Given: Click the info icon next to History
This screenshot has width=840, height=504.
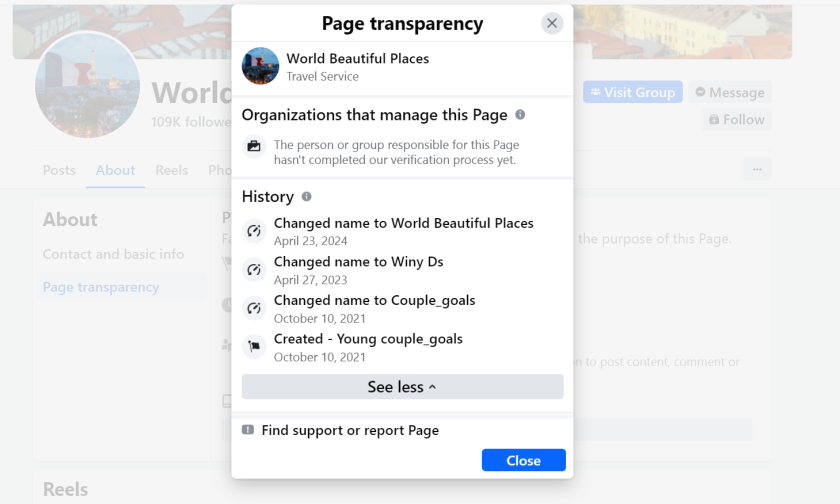Looking at the screenshot, I should (x=306, y=197).
